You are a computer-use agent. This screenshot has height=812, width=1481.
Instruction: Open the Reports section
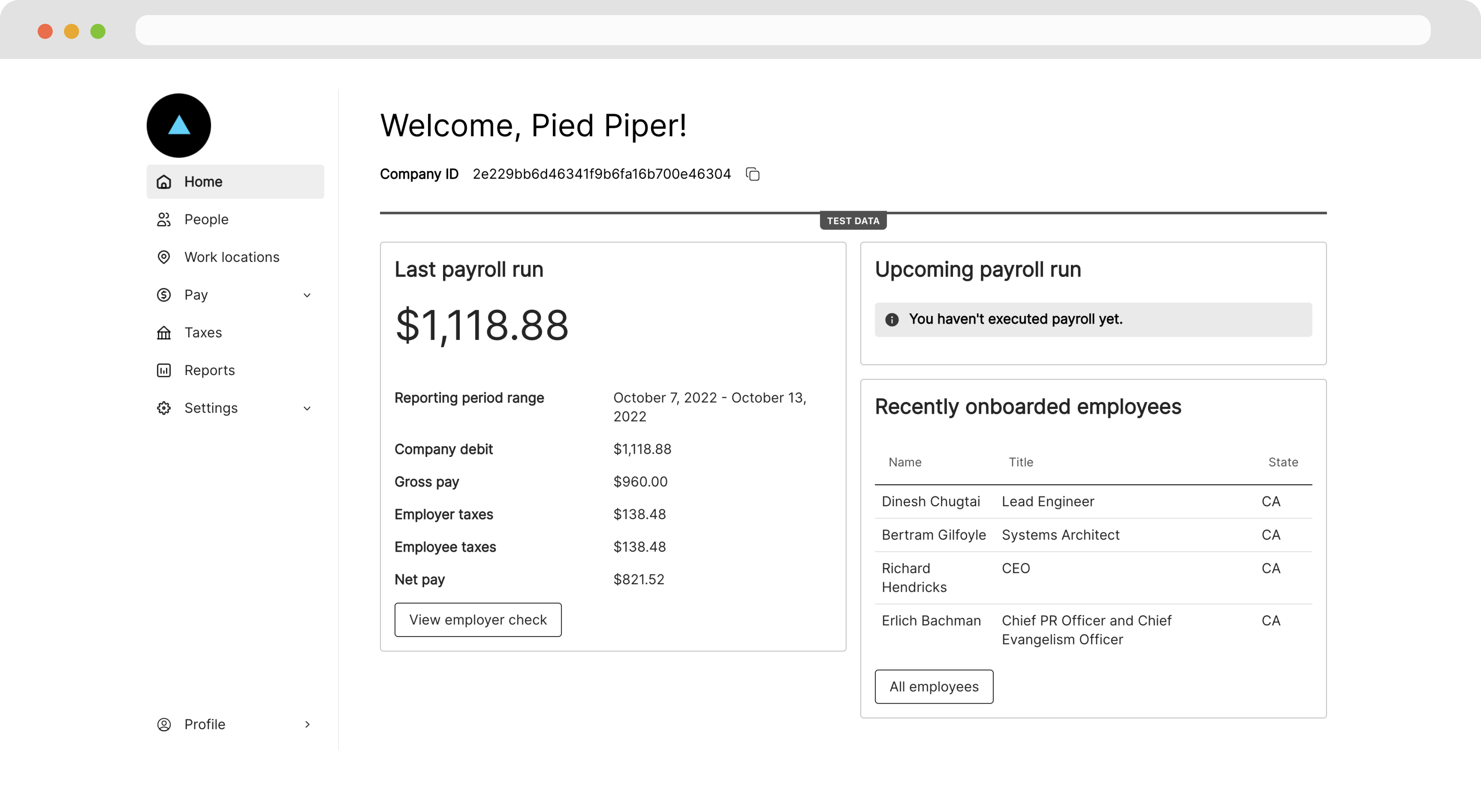[235, 370]
